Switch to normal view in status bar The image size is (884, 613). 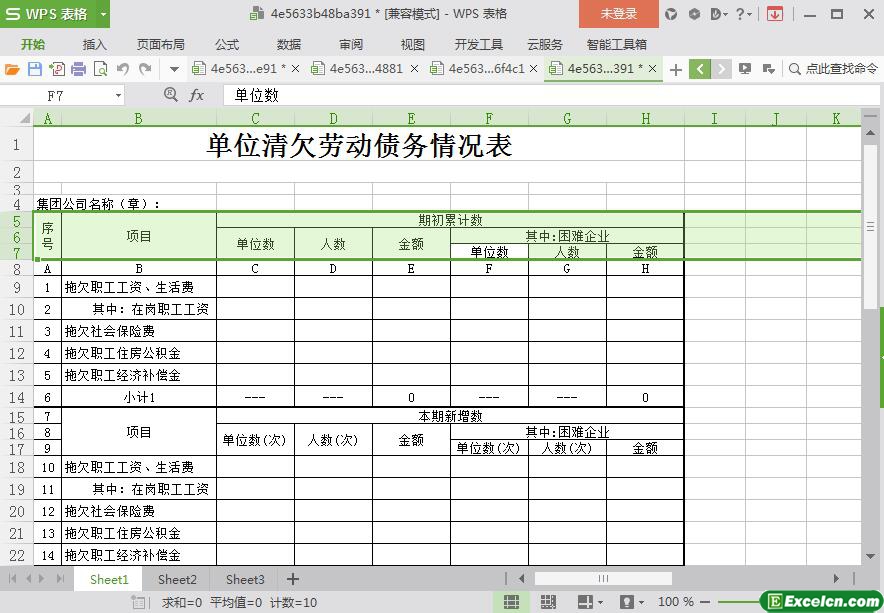(x=511, y=602)
